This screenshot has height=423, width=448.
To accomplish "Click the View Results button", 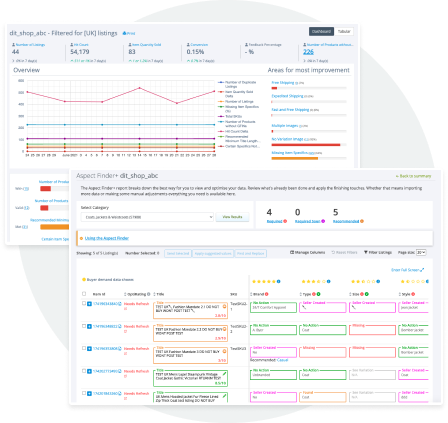I will point(232,217).
